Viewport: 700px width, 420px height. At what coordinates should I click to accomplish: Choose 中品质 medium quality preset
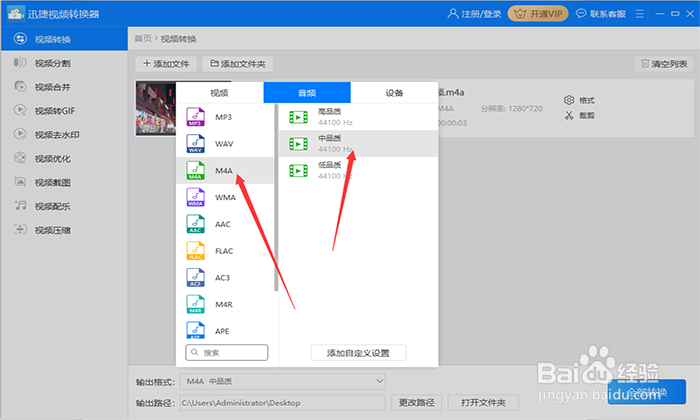358,144
